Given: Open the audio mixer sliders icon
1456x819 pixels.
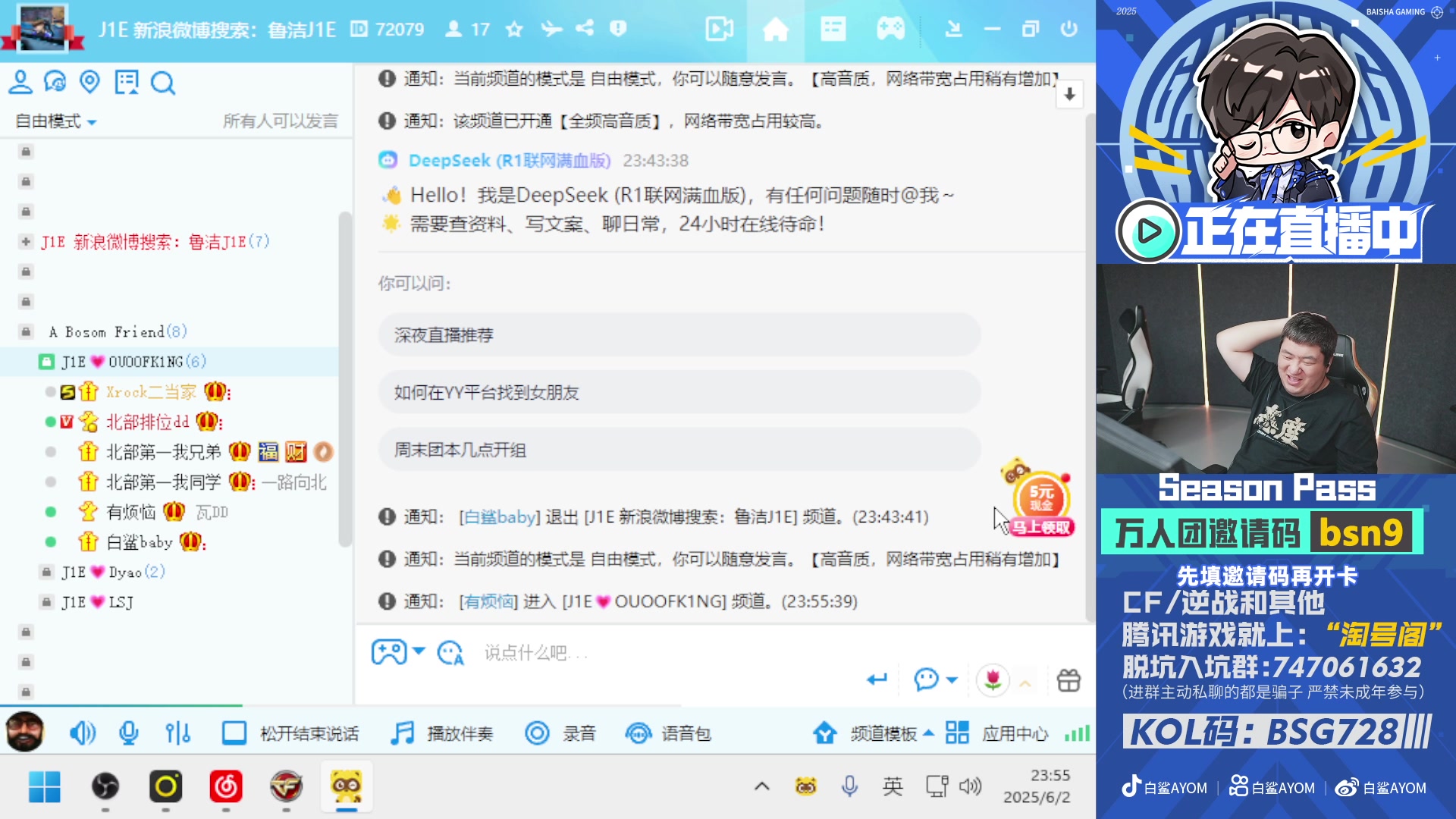Looking at the screenshot, I should coord(177,733).
